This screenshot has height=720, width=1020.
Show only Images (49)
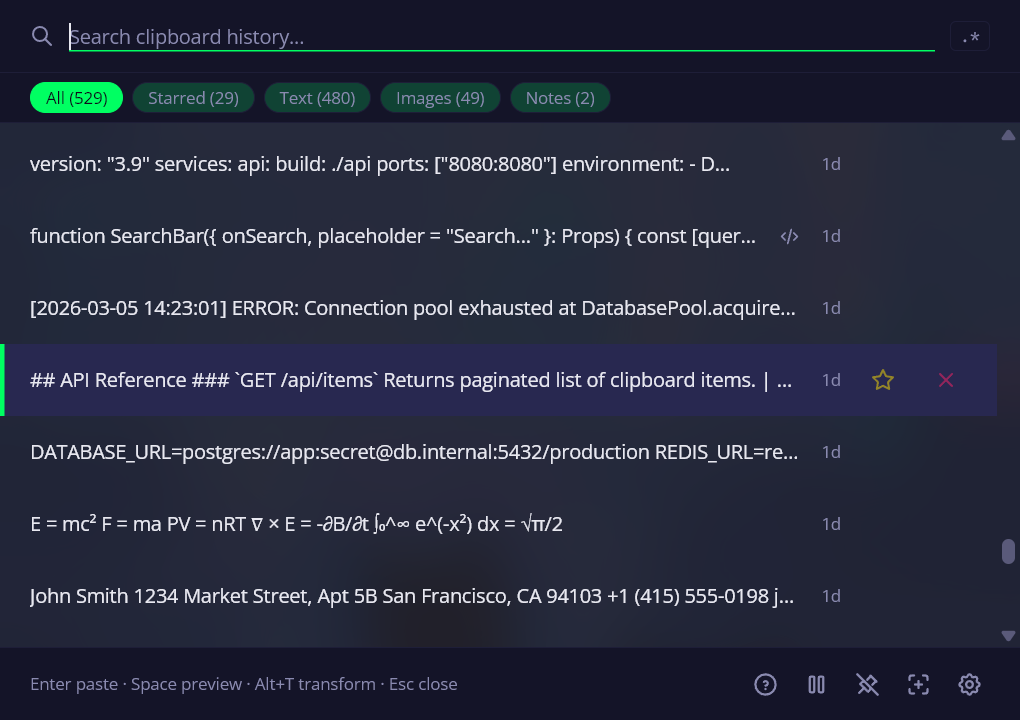[440, 98]
